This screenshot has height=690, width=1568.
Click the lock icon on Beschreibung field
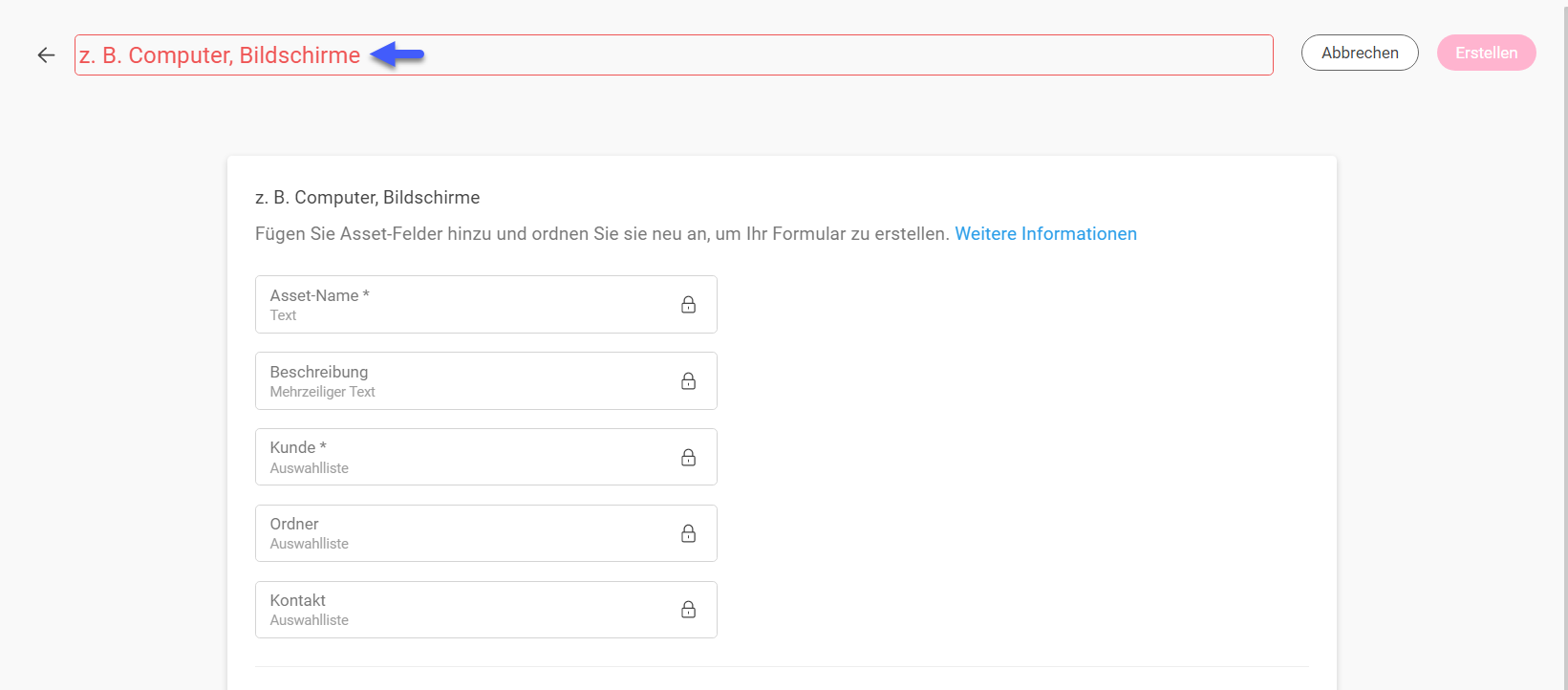click(688, 380)
